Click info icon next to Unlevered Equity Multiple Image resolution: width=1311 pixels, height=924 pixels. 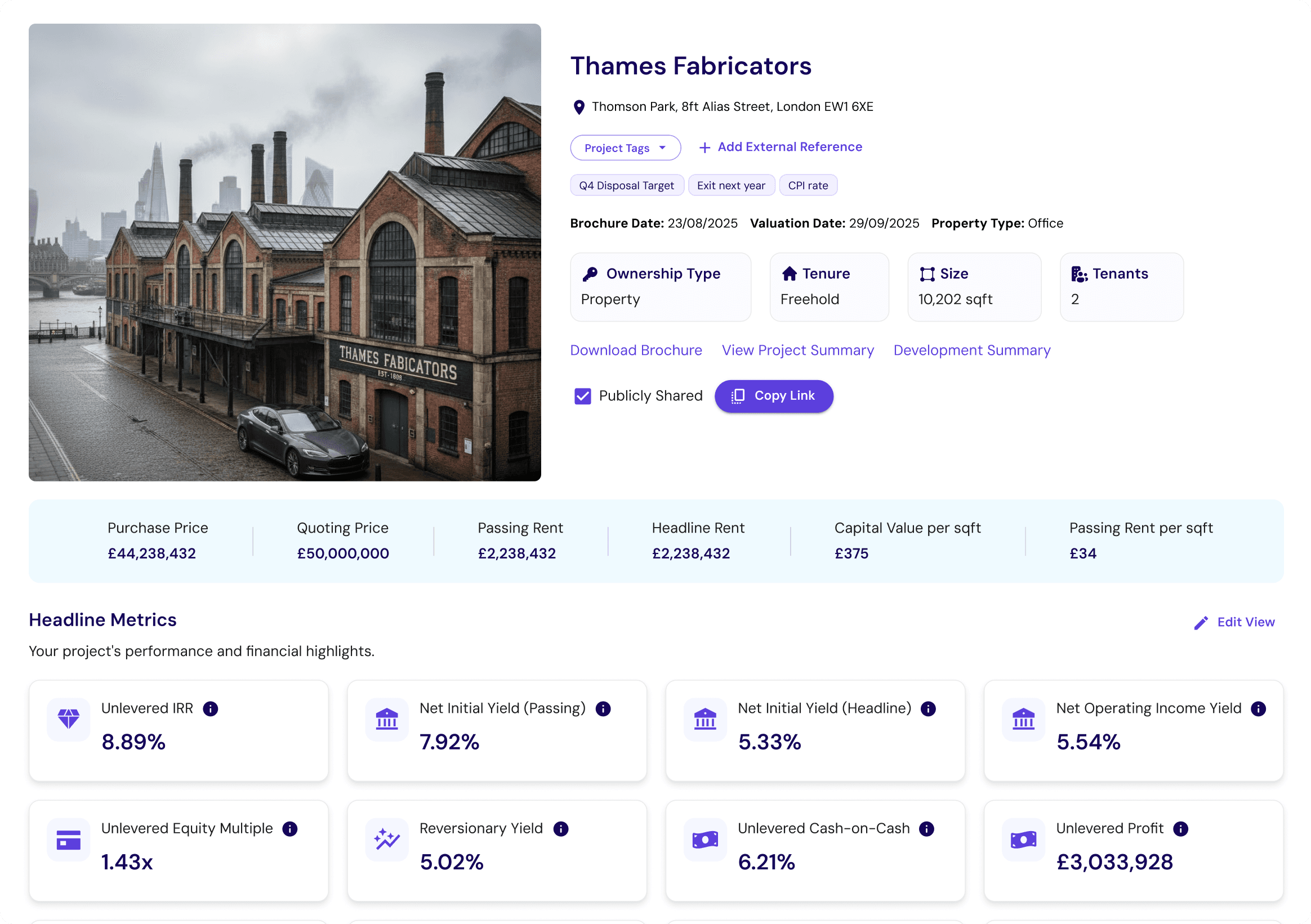pos(290,829)
